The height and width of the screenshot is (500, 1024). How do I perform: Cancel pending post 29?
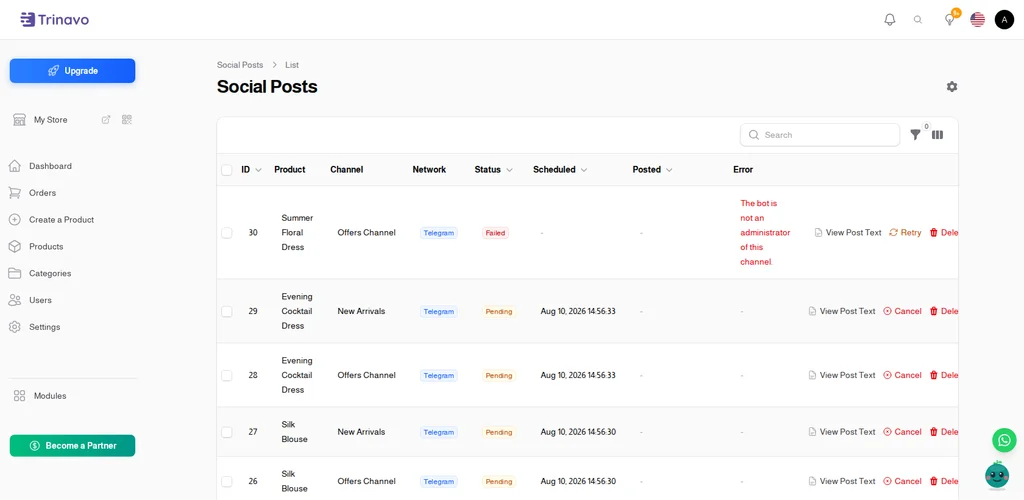(x=902, y=311)
